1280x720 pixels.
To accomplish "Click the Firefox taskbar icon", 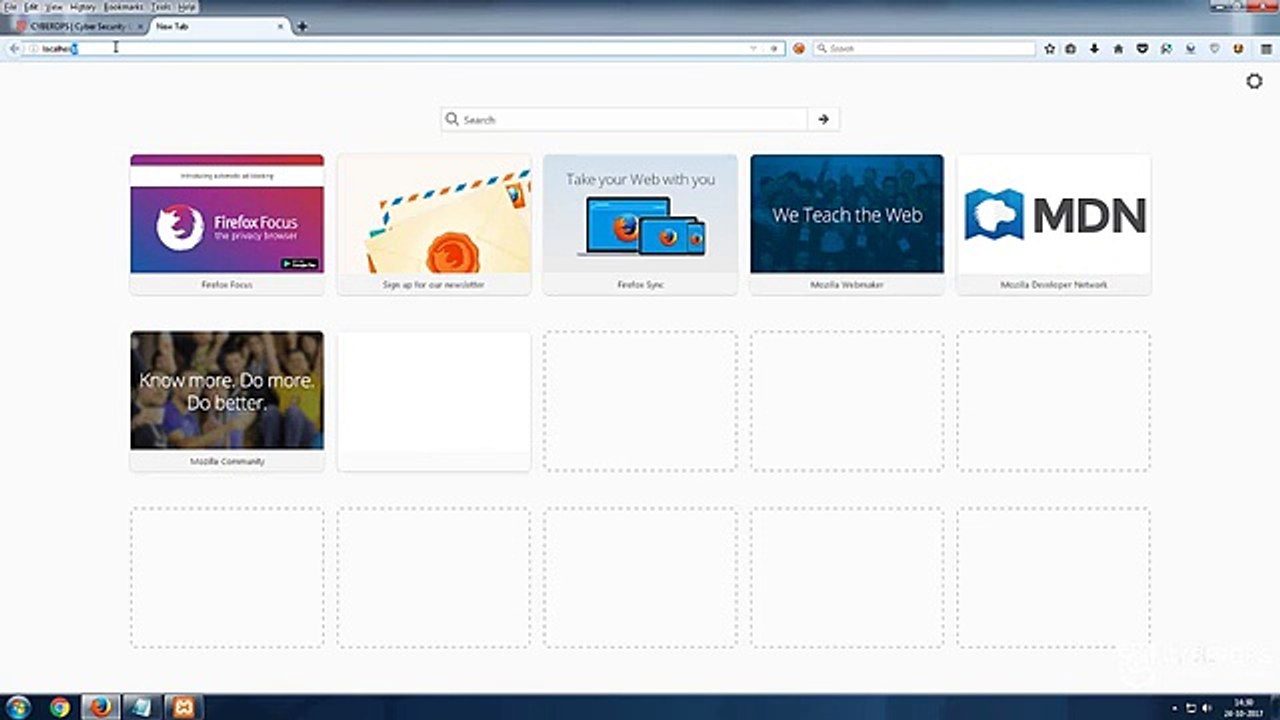I will 100,707.
